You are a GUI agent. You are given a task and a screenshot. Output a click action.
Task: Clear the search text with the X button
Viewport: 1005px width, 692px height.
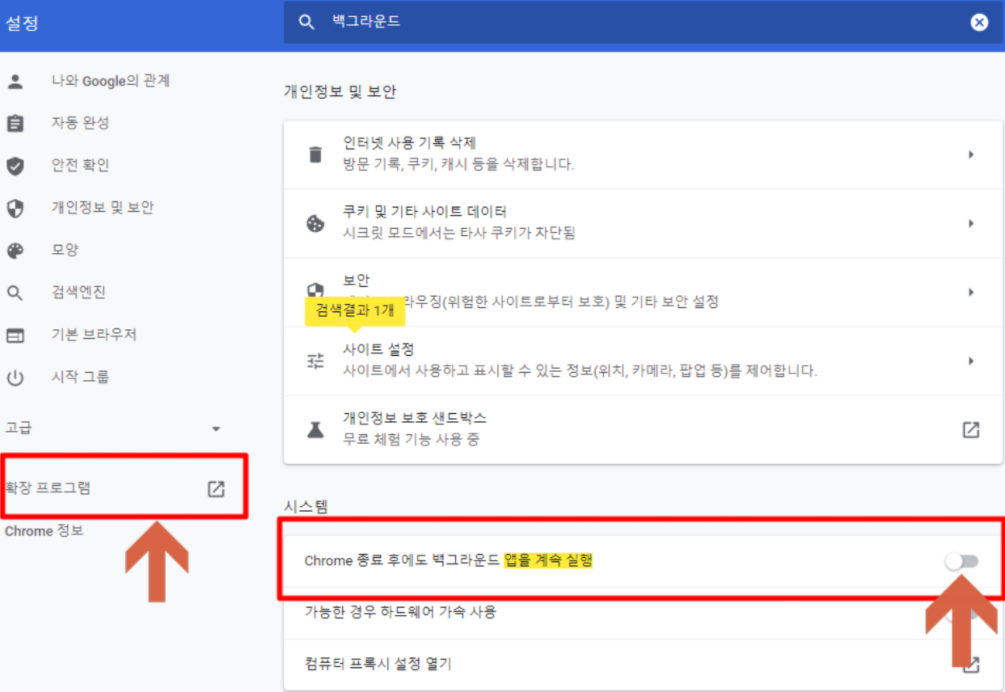point(979,22)
